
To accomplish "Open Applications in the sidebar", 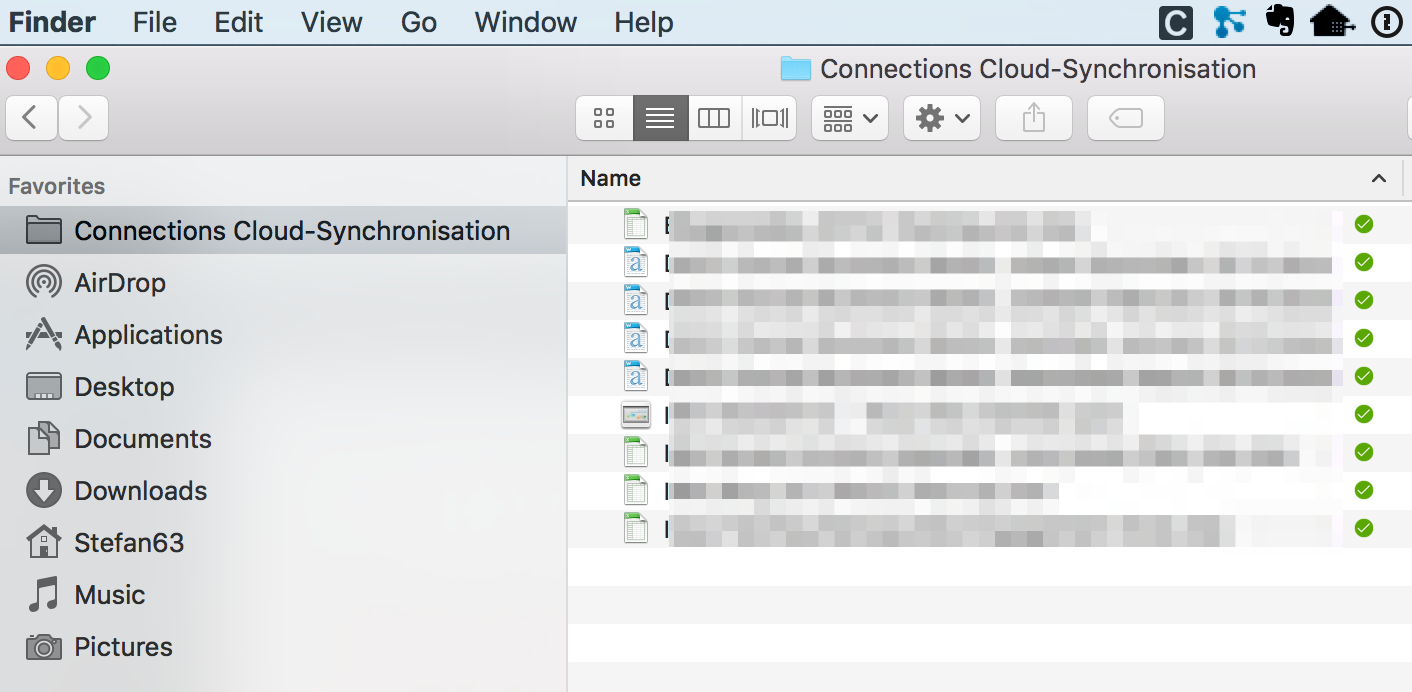I will pos(148,335).
